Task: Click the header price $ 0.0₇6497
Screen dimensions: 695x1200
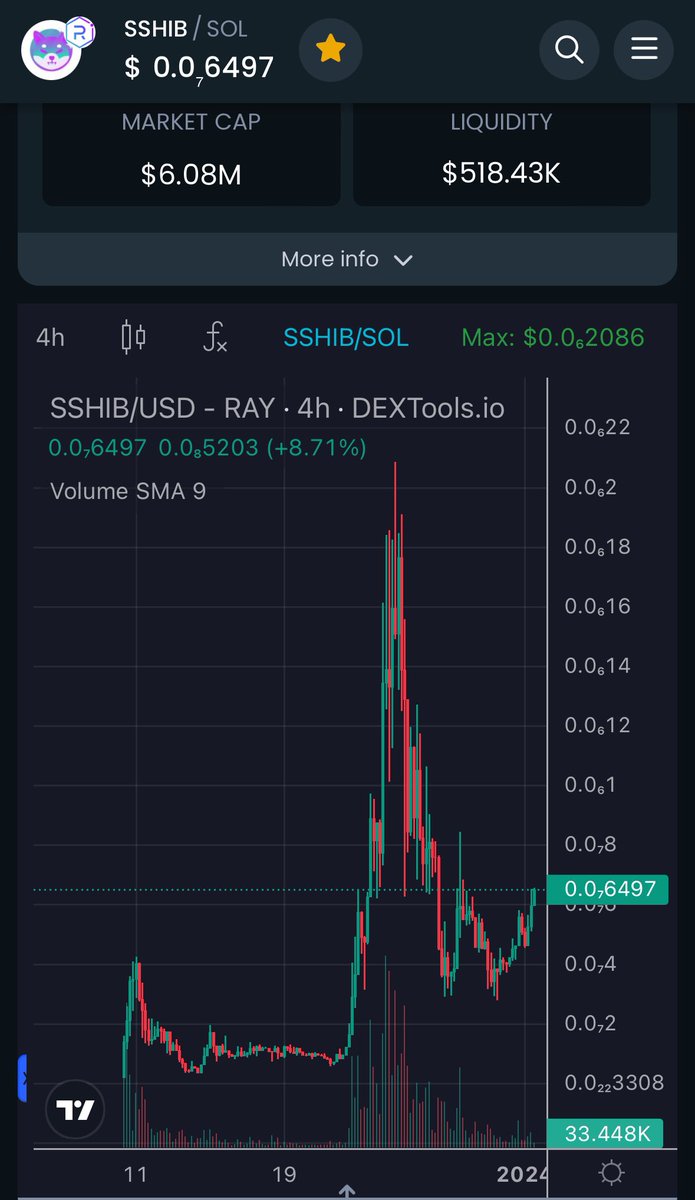Action: (x=199, y=68)
